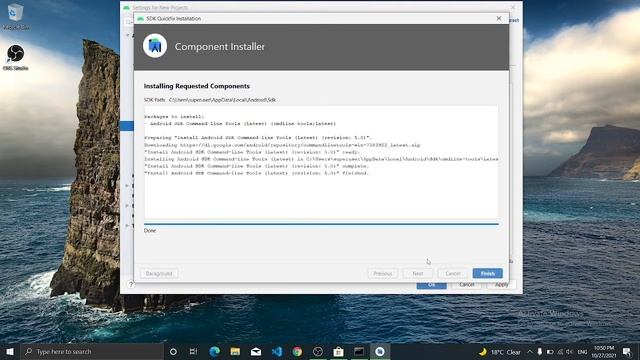Click the installation progress bar
Viewport: 640px width, 360px height.
pos(321,224)
